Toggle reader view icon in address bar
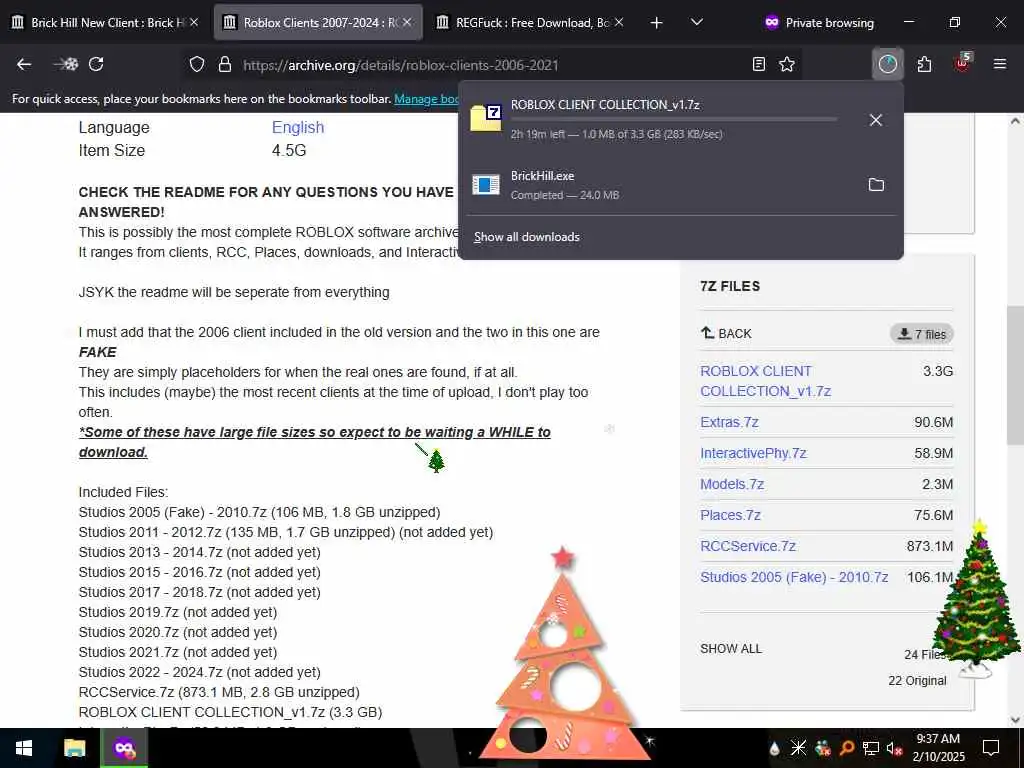This screenshot has height=768, width=1024. pyautogui.click(x=758, y=64)
